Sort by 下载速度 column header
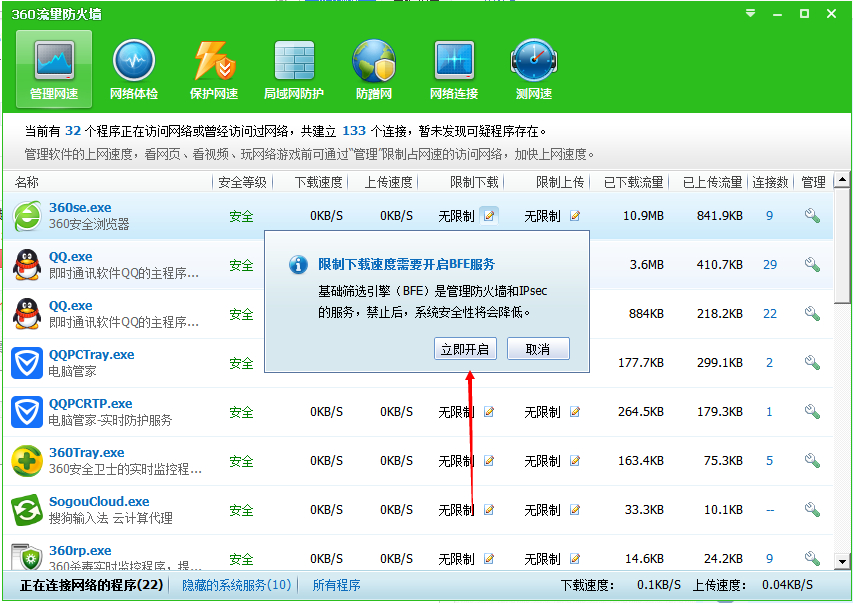This screenshot has width=853, height=603. (318, 182)
